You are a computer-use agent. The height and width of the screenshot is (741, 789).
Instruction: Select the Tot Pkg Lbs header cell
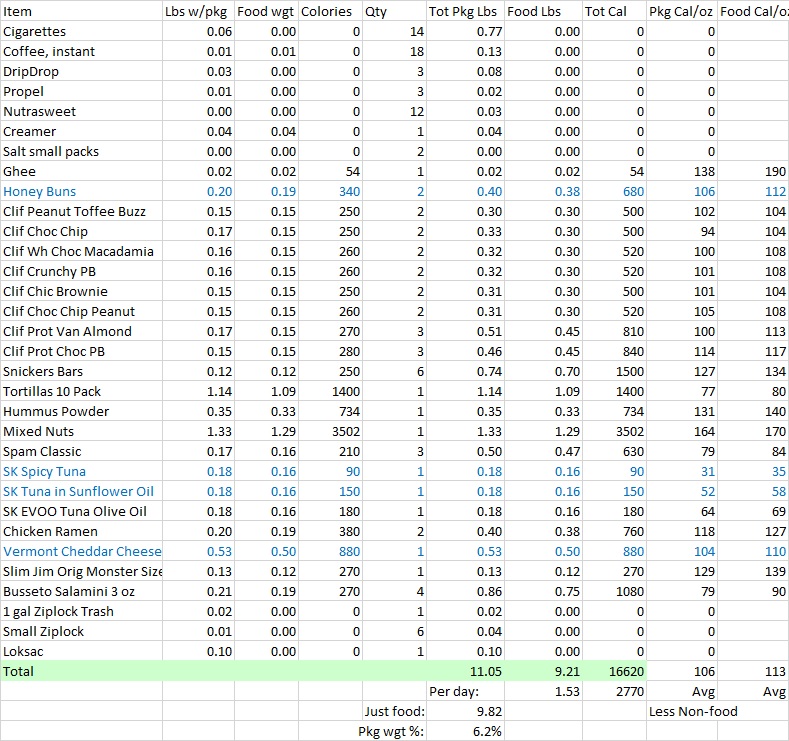pyautogui.click(x=464, y=12)
